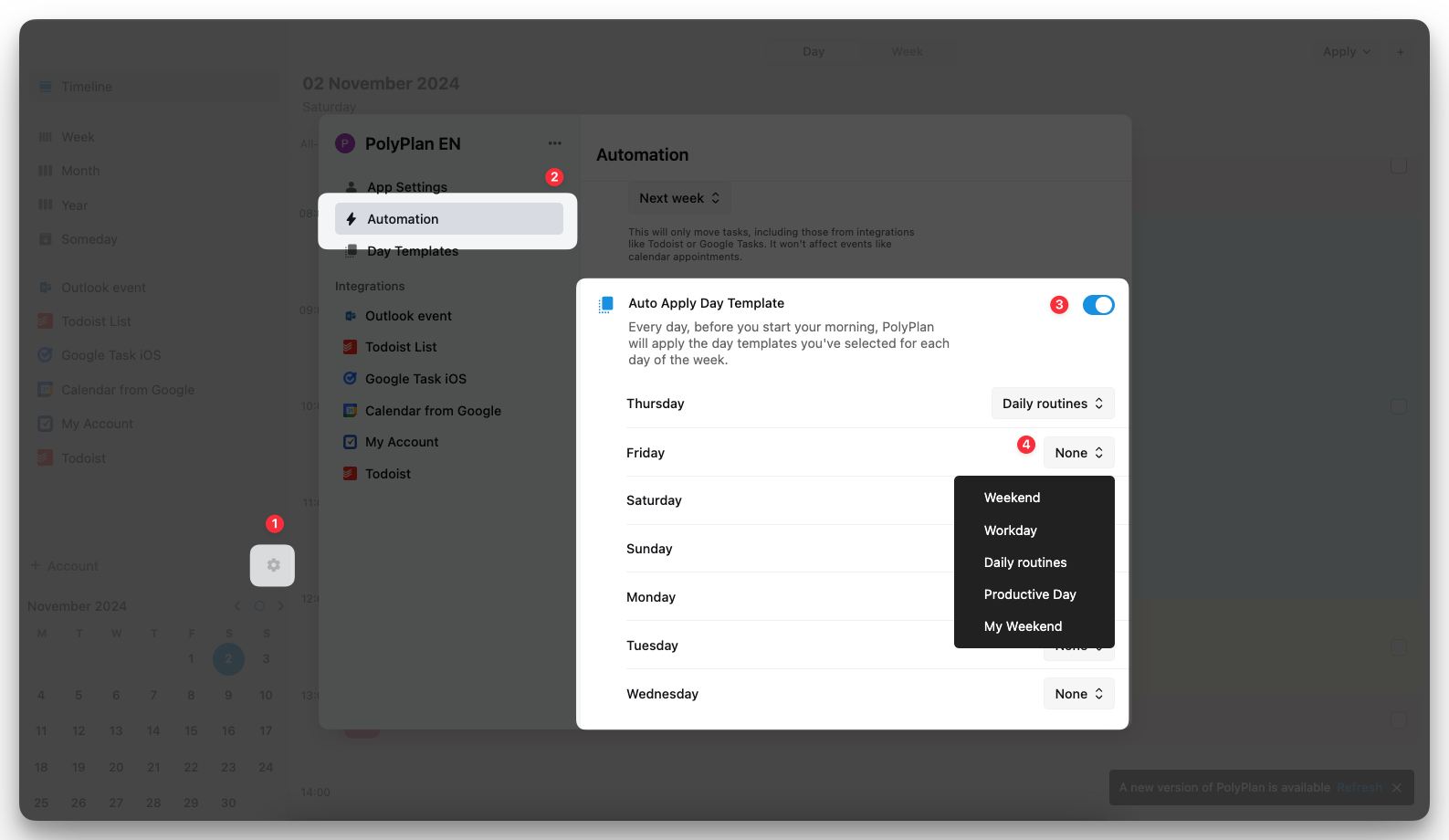Jump to today in mini calendar

[x=259, y=606]
